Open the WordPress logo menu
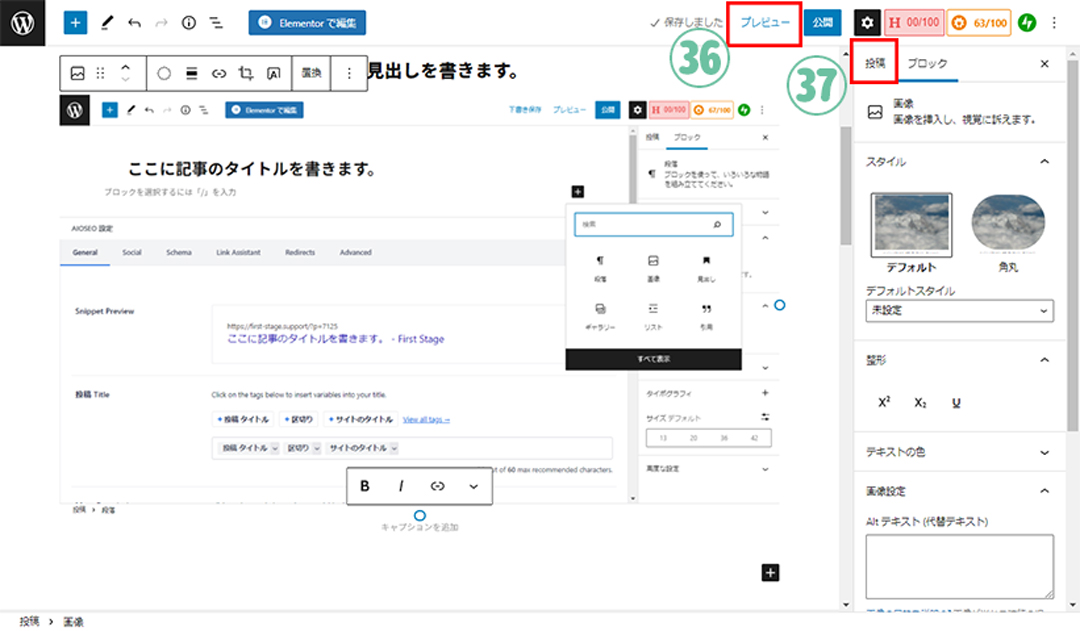 (x=23, y=22)
